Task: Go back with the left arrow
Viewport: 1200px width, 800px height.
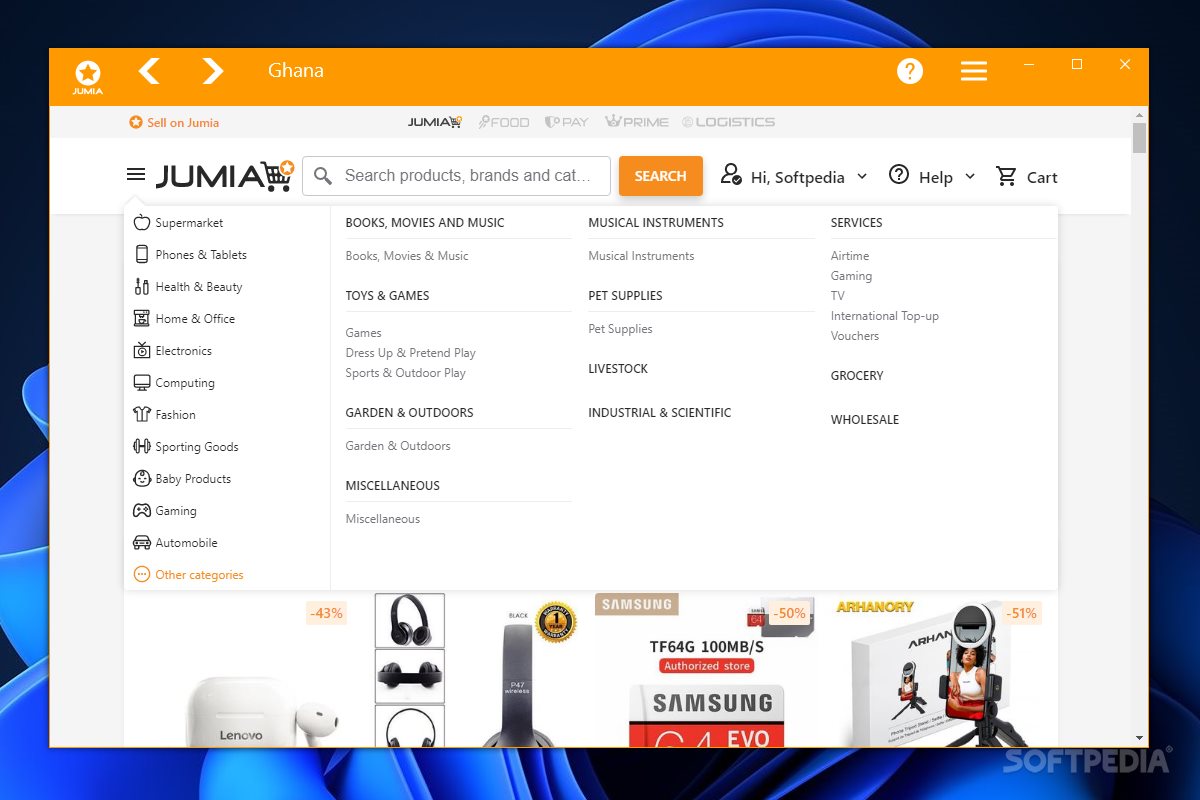Action: 149,71
